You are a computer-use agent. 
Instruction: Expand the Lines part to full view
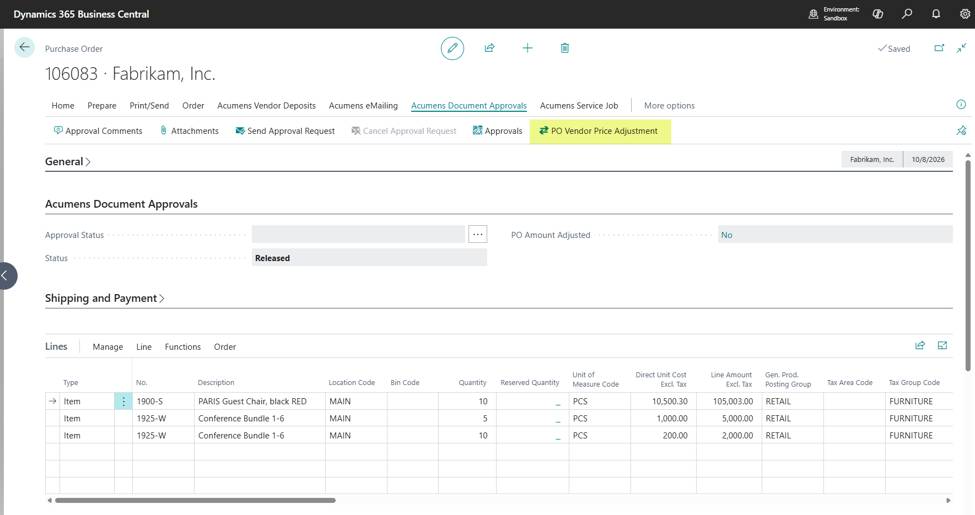tap(942, 345)
